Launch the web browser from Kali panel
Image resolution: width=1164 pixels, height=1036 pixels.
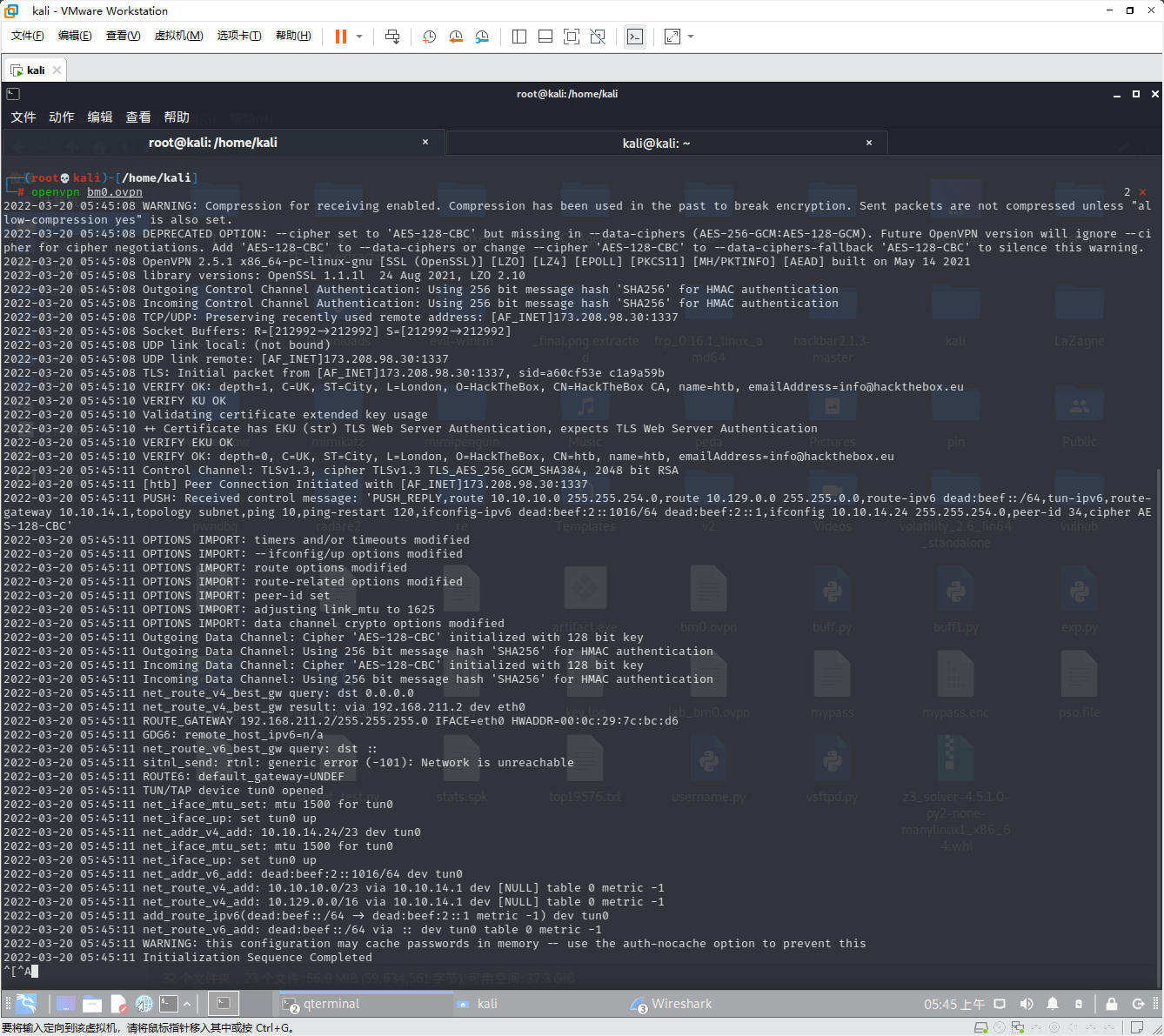click(x=144, y=1003)
